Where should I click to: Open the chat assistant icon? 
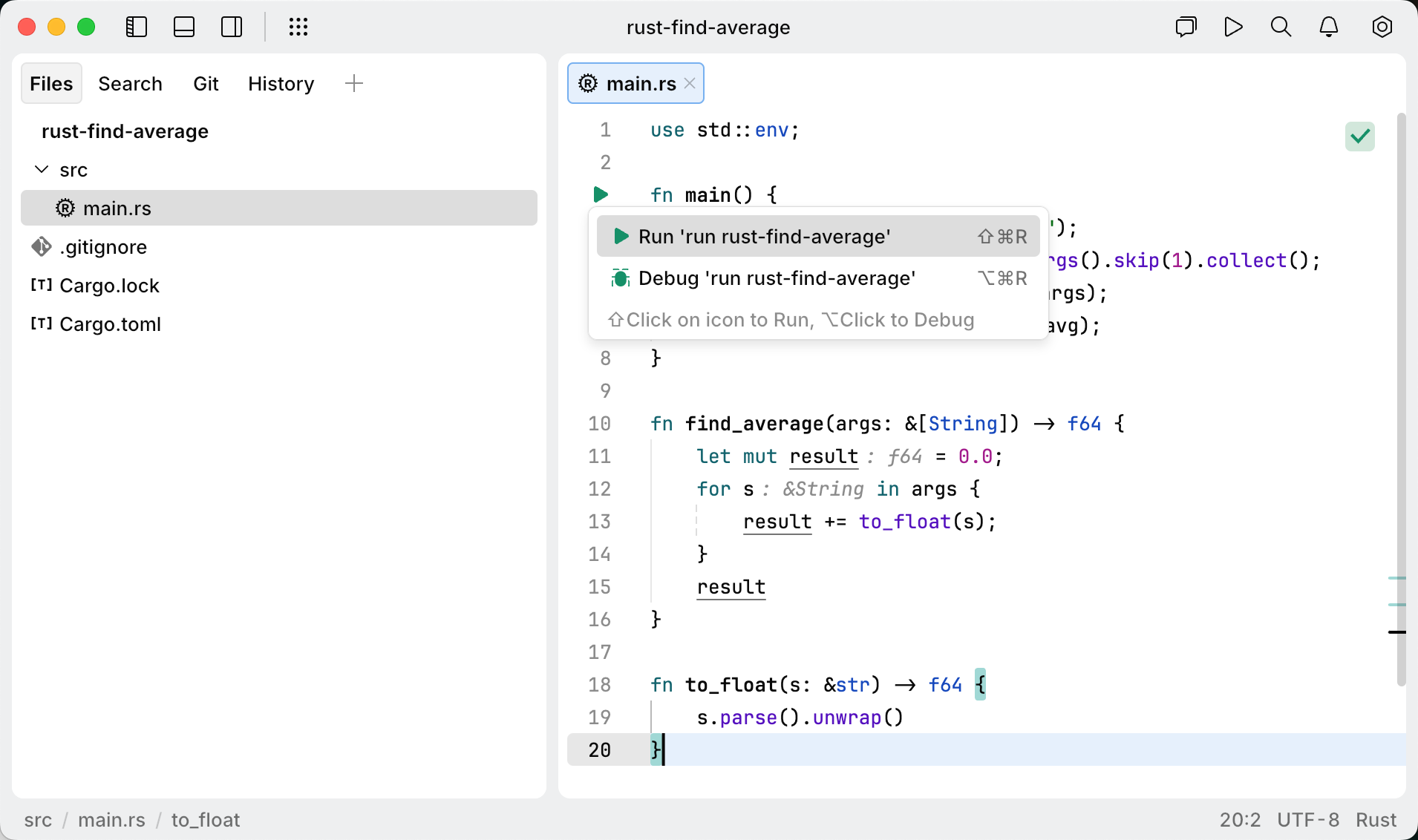coord(1186,27)
